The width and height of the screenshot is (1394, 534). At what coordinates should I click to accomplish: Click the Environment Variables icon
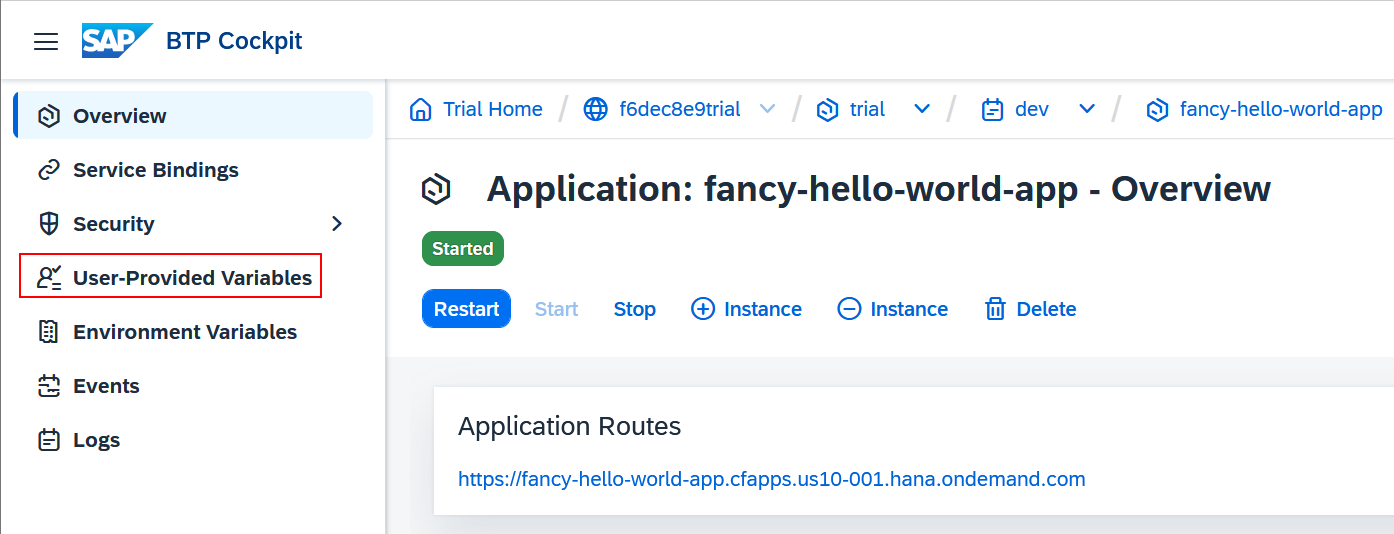(49, 332)
